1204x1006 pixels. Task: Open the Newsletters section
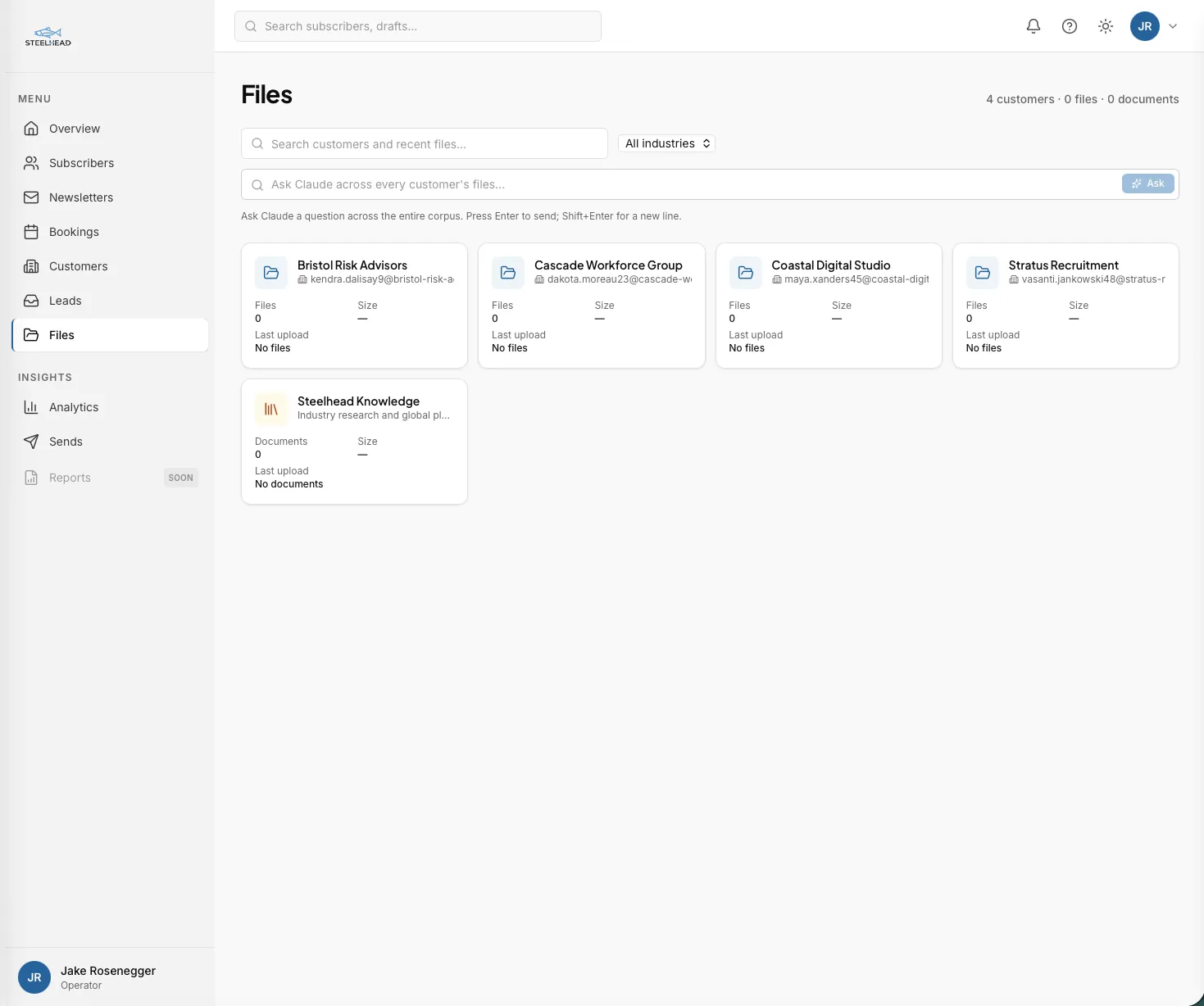coord(110,197)
